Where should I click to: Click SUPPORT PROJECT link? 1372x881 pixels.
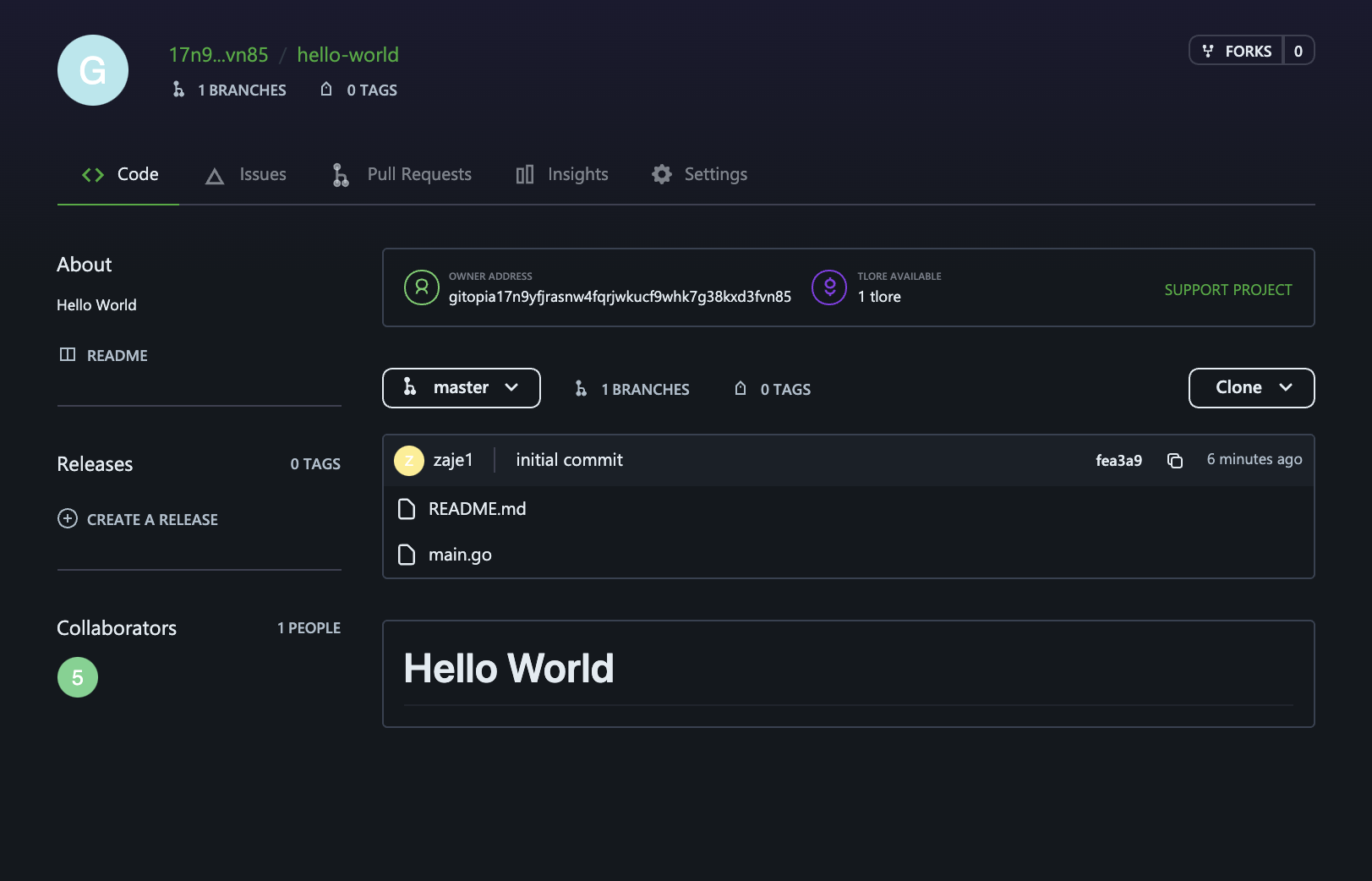1228,290
